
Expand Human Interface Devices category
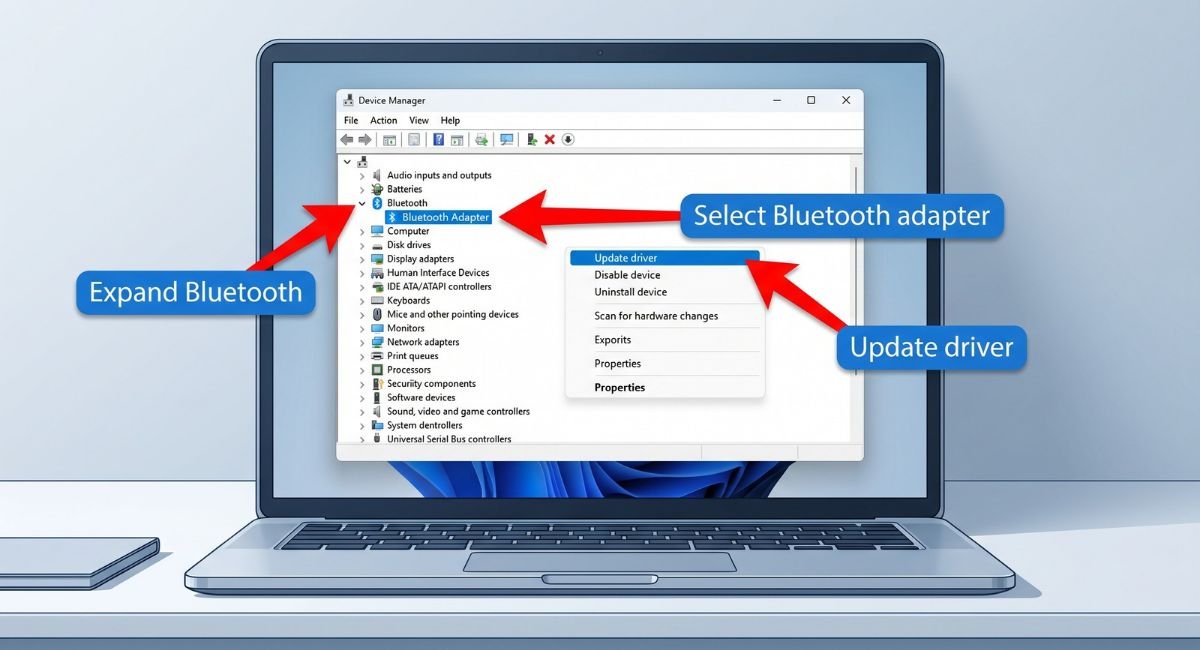click(362, 273)
